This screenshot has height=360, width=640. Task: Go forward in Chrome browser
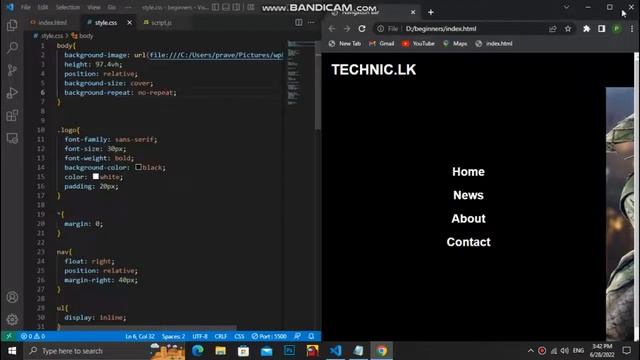(x=347, y=29)
